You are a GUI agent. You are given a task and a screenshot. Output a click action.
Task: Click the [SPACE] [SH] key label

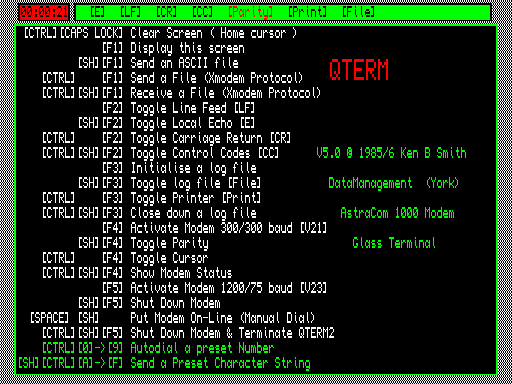click(x=64, y=318)
